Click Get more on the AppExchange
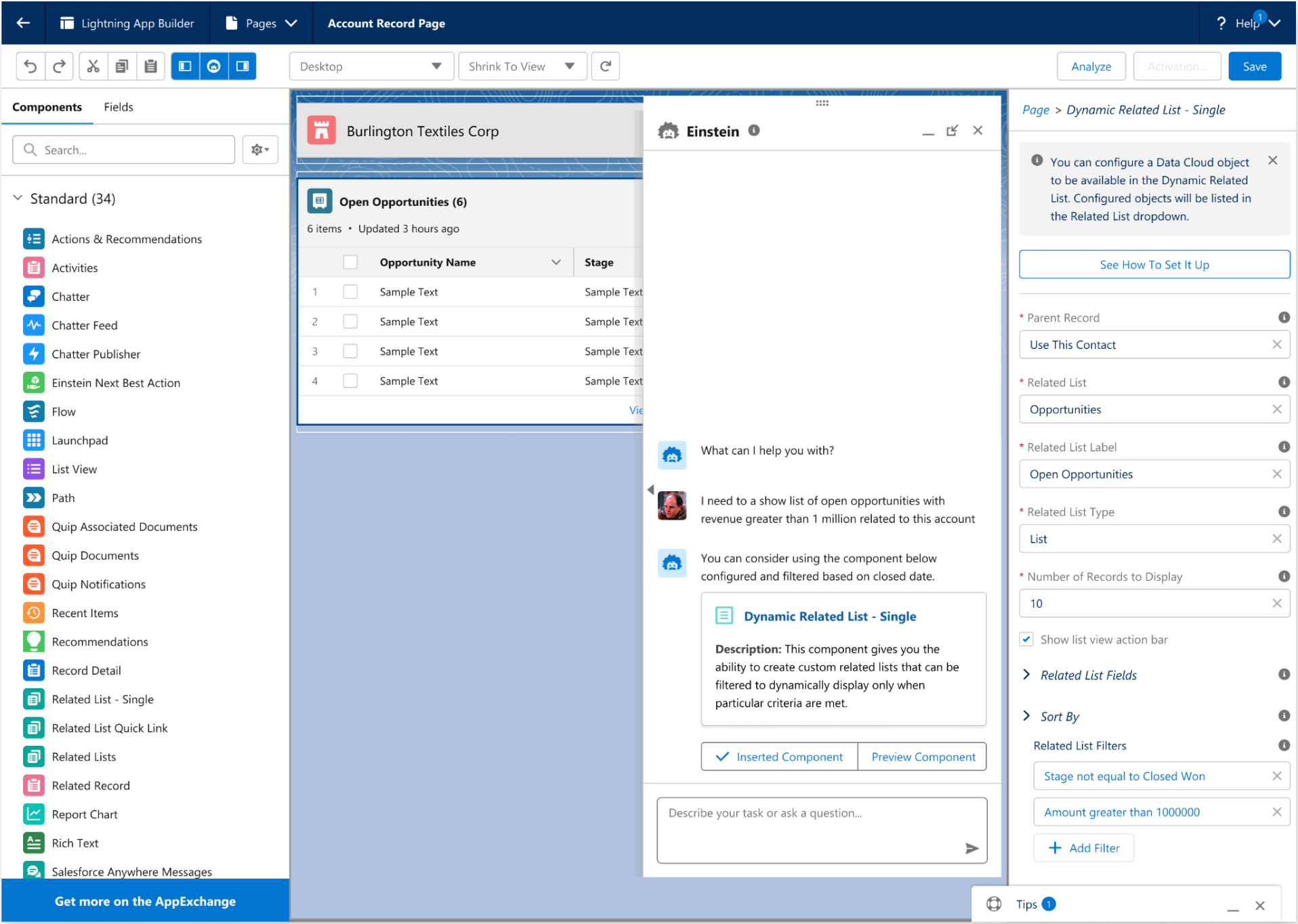The width and height of the screenshot is (1298, 924). pyautogui.click(x=145, y=901)
